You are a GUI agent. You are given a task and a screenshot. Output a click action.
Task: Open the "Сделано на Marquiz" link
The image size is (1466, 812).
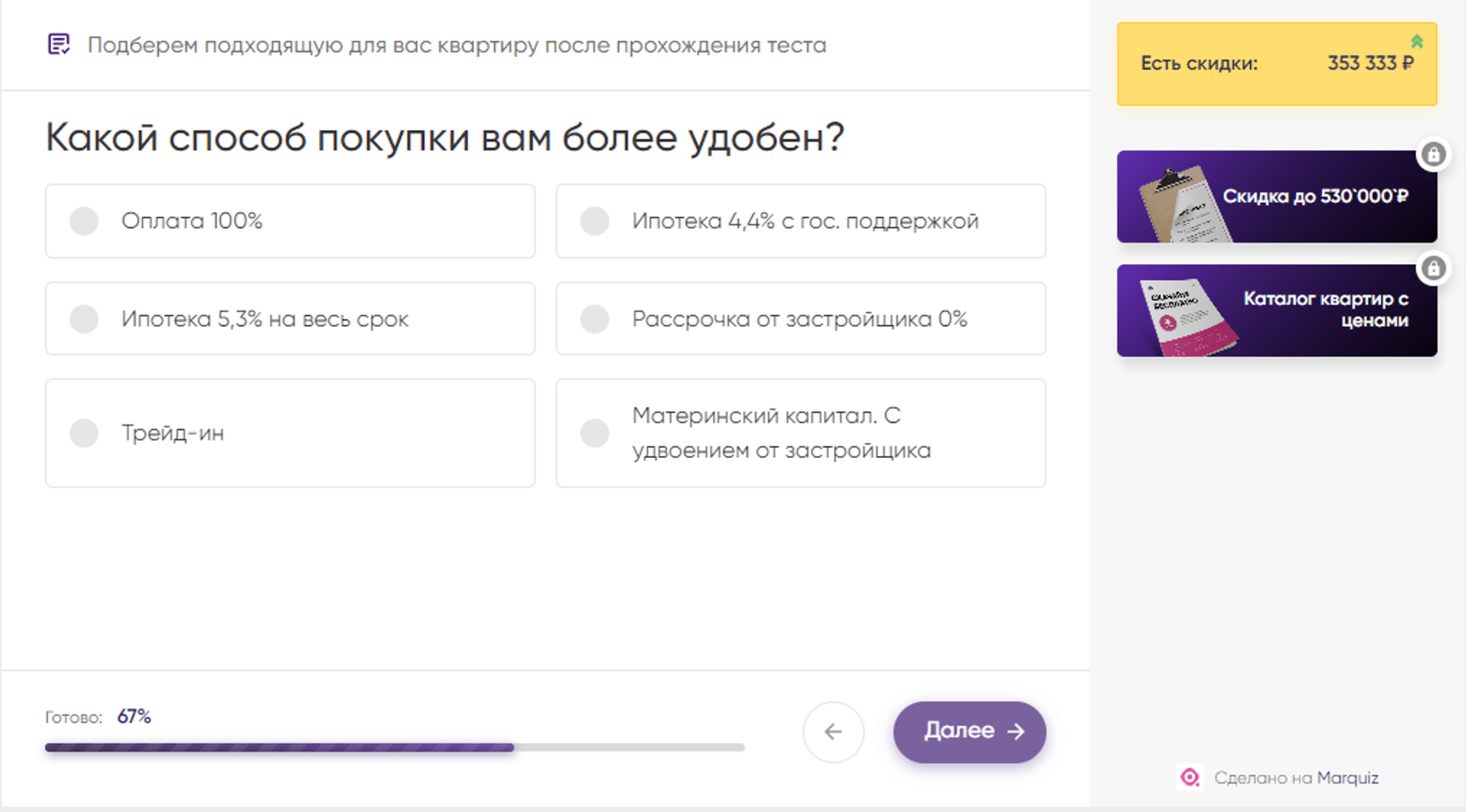pyautogui.click(x=1296, y=778)
